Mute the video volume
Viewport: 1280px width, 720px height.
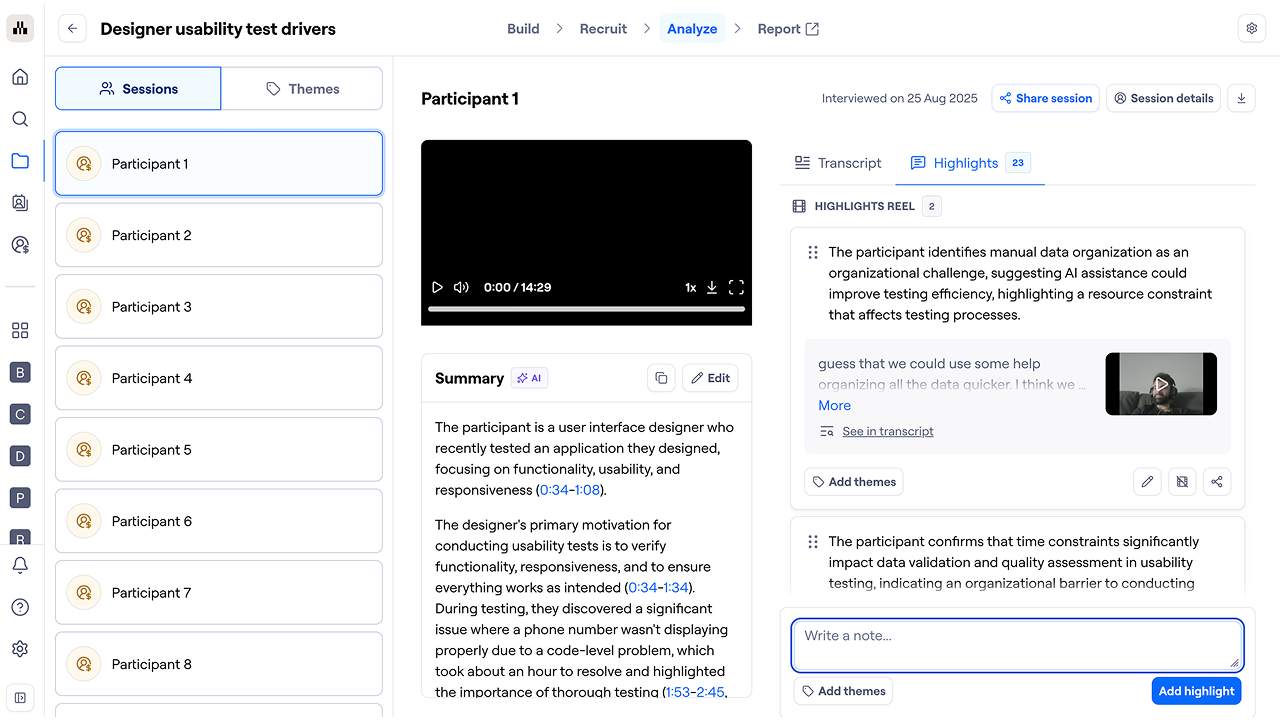[461, 287]
